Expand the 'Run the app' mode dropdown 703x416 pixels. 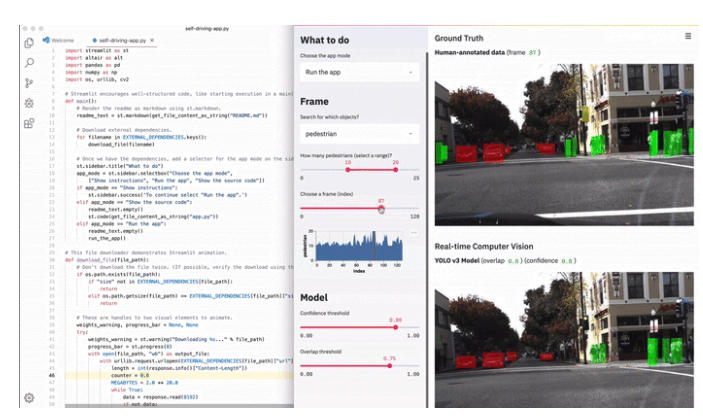coord(360,72)
